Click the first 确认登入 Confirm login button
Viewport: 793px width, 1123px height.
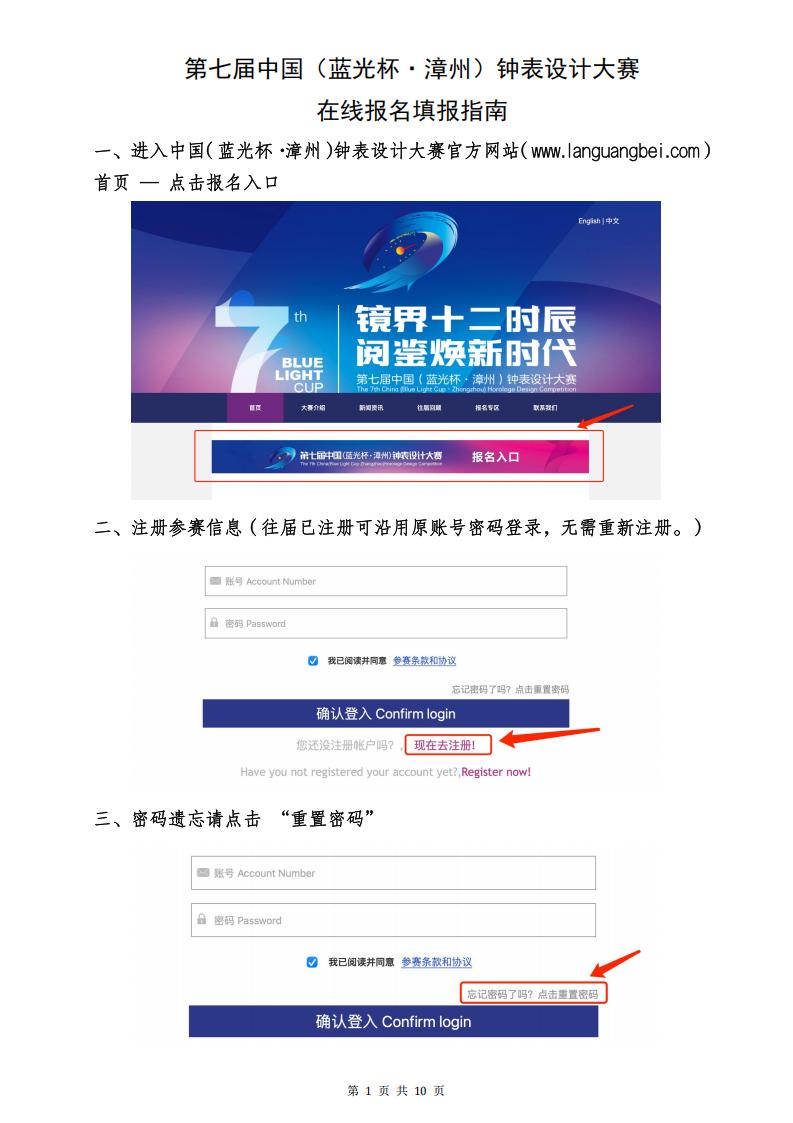(385, 713)
